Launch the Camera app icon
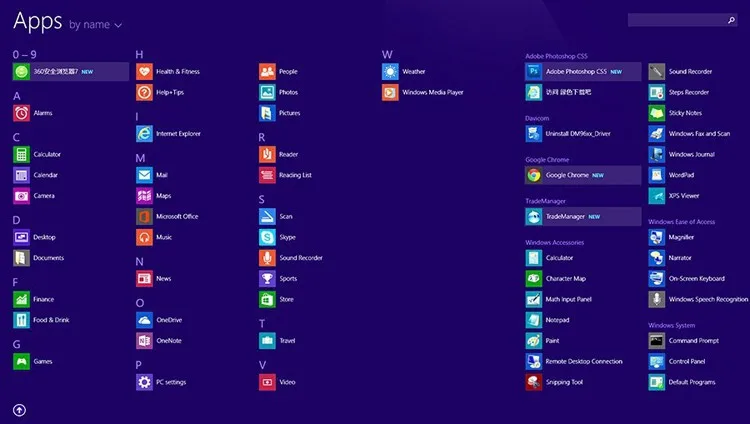Viewport: 750px width, 424px height. point(21,196)
